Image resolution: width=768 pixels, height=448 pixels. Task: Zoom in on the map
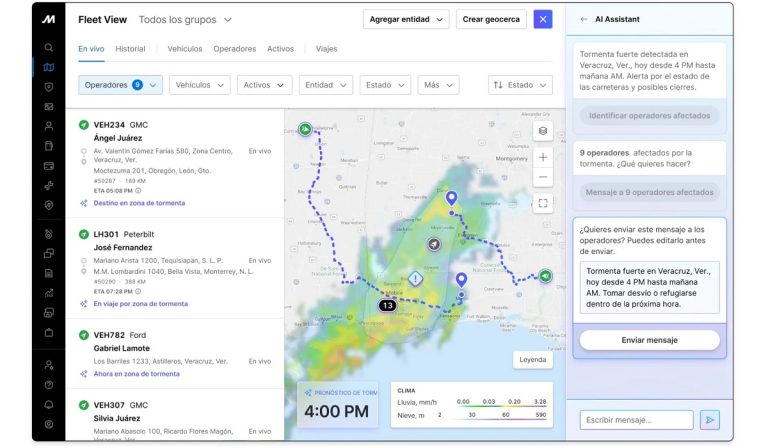point(542,157)
